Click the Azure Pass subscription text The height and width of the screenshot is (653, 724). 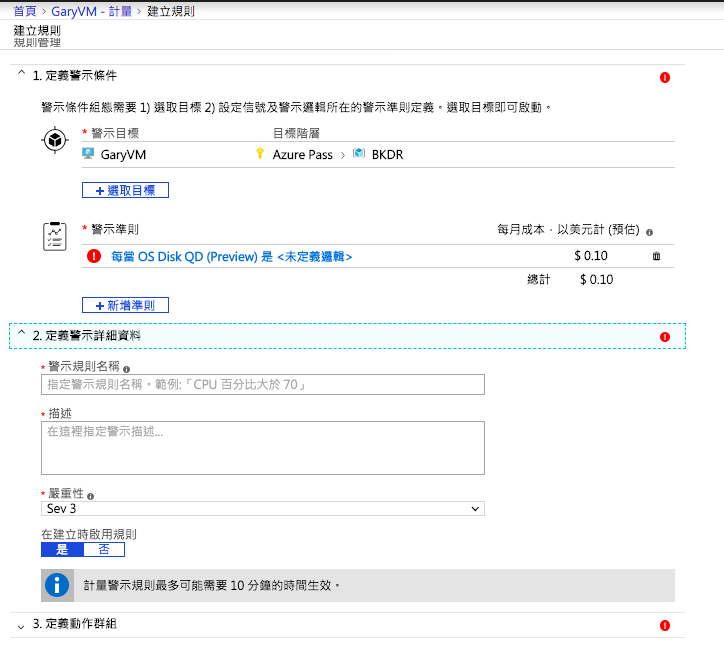click(x=302, y=154)
